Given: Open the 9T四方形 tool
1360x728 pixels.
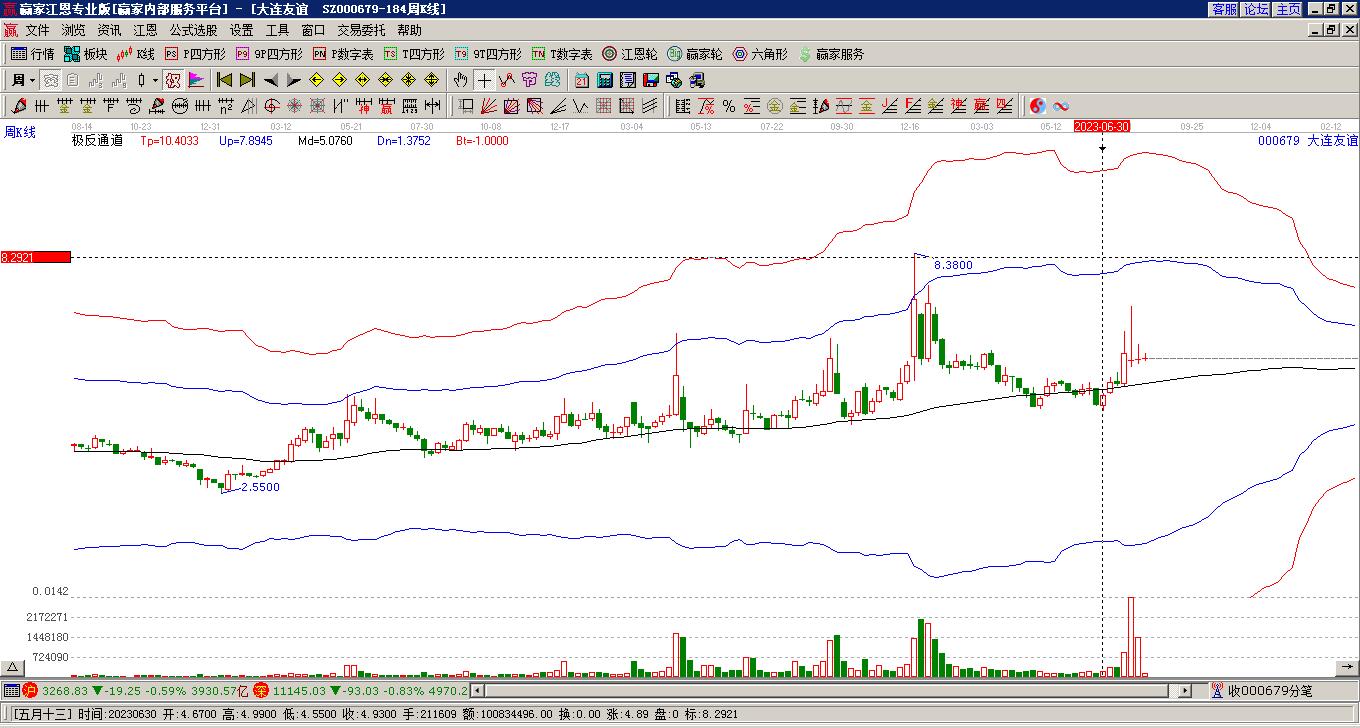Looking at the screenshot, I should click(x=488, y=54).
